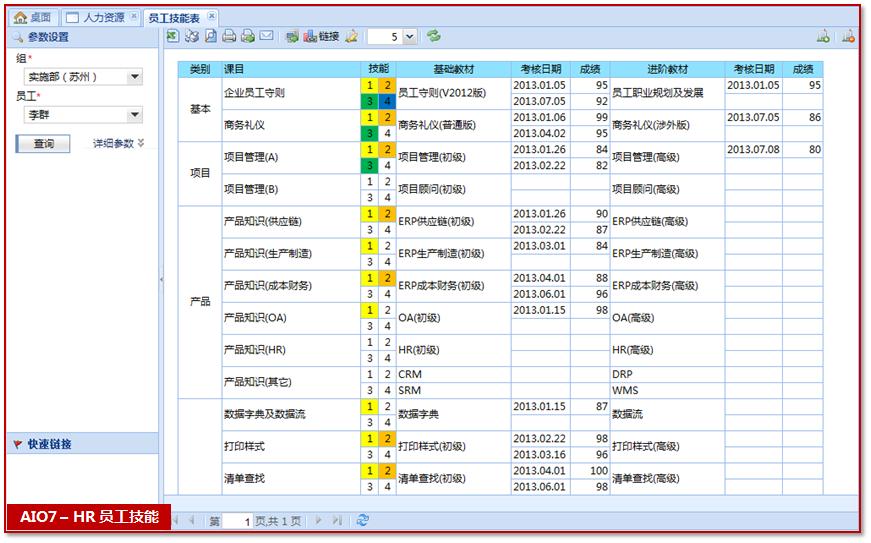
Task: Open the page size dropdown showing 5
Action: [410, 37]
